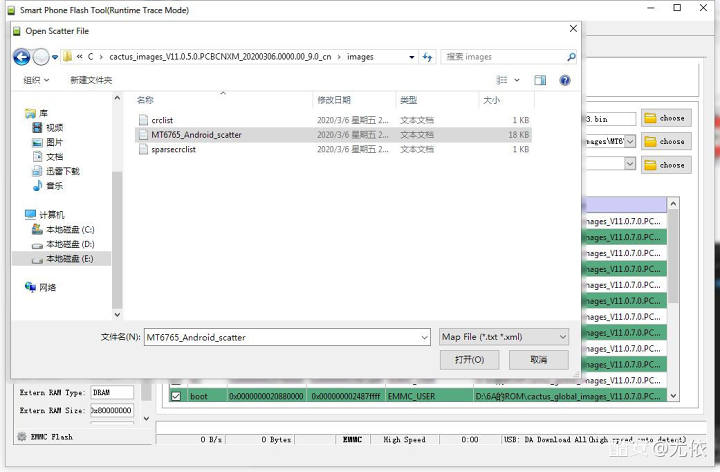The height and width of the screenshot is (472, 720).
Task: Select the sparsecrclist file
Action: pyautogui.click(x=173, y=149)
